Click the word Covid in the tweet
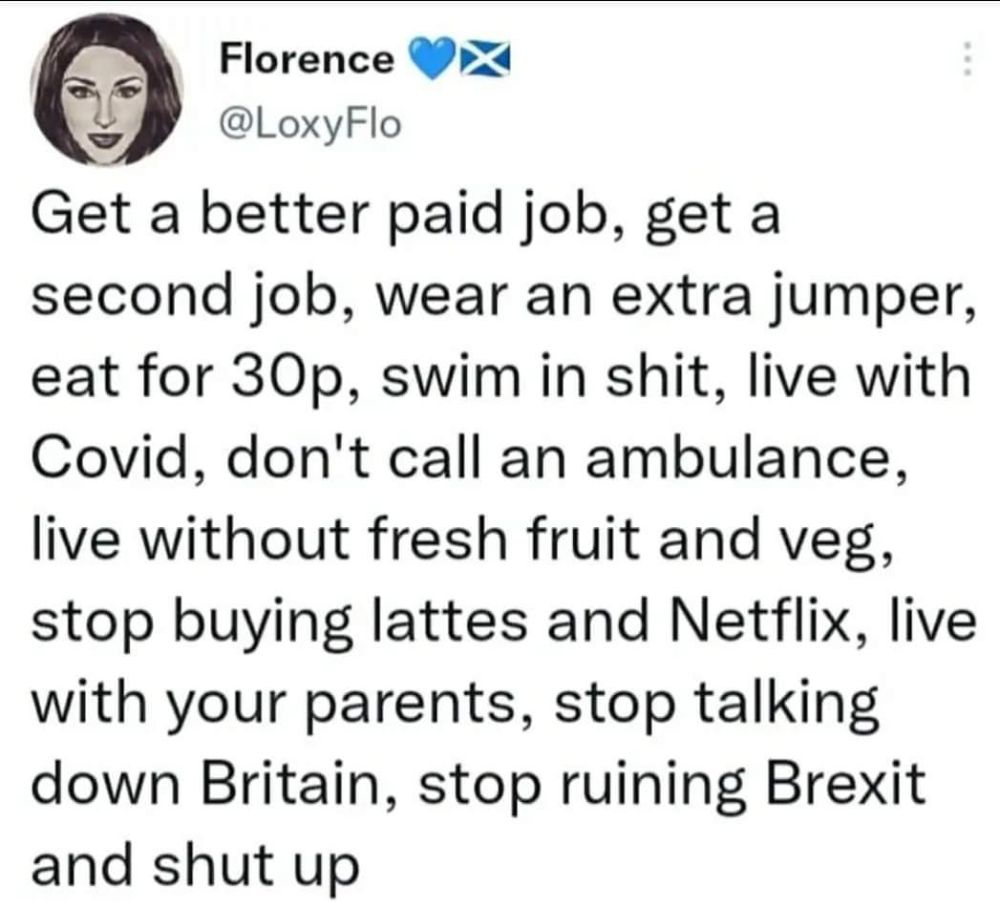The image size is (1000, 907). click(111, 459)
